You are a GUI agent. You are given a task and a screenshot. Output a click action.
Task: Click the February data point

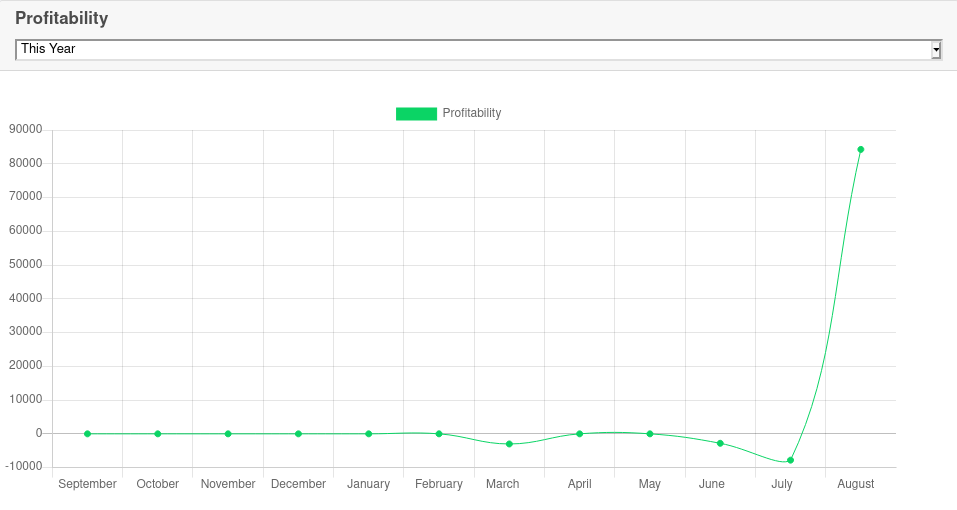[x=439, y=434]
